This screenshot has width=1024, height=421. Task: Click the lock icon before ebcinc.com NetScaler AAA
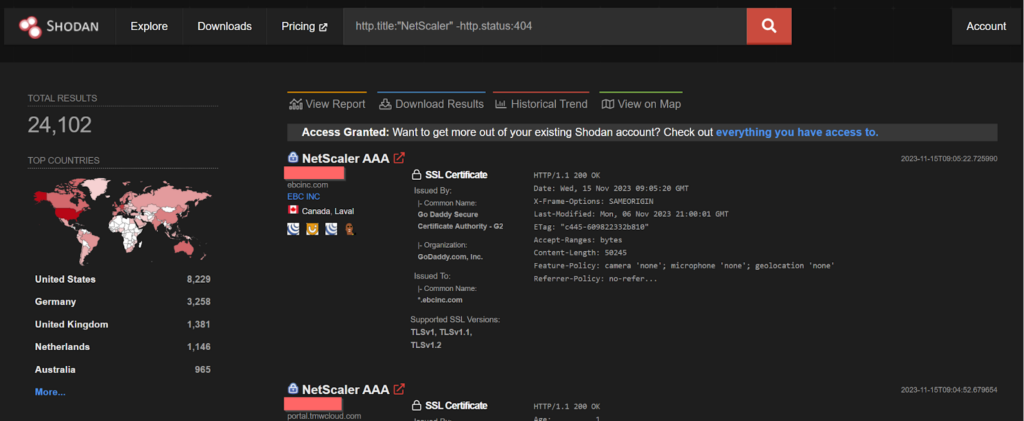[x=293, y=158]
